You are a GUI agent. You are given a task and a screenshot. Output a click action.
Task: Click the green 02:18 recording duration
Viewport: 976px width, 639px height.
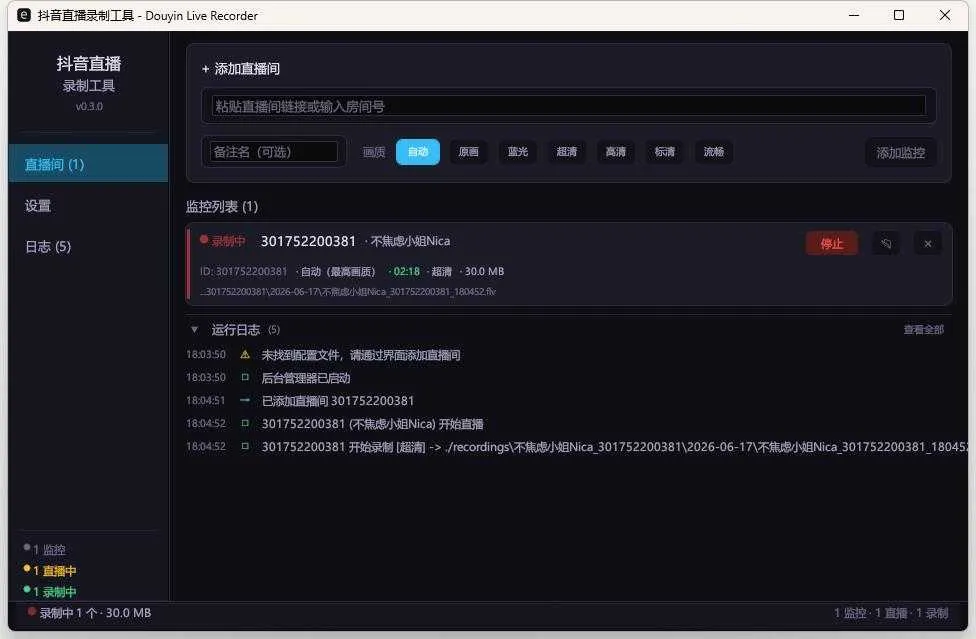(x=406, y=271)
